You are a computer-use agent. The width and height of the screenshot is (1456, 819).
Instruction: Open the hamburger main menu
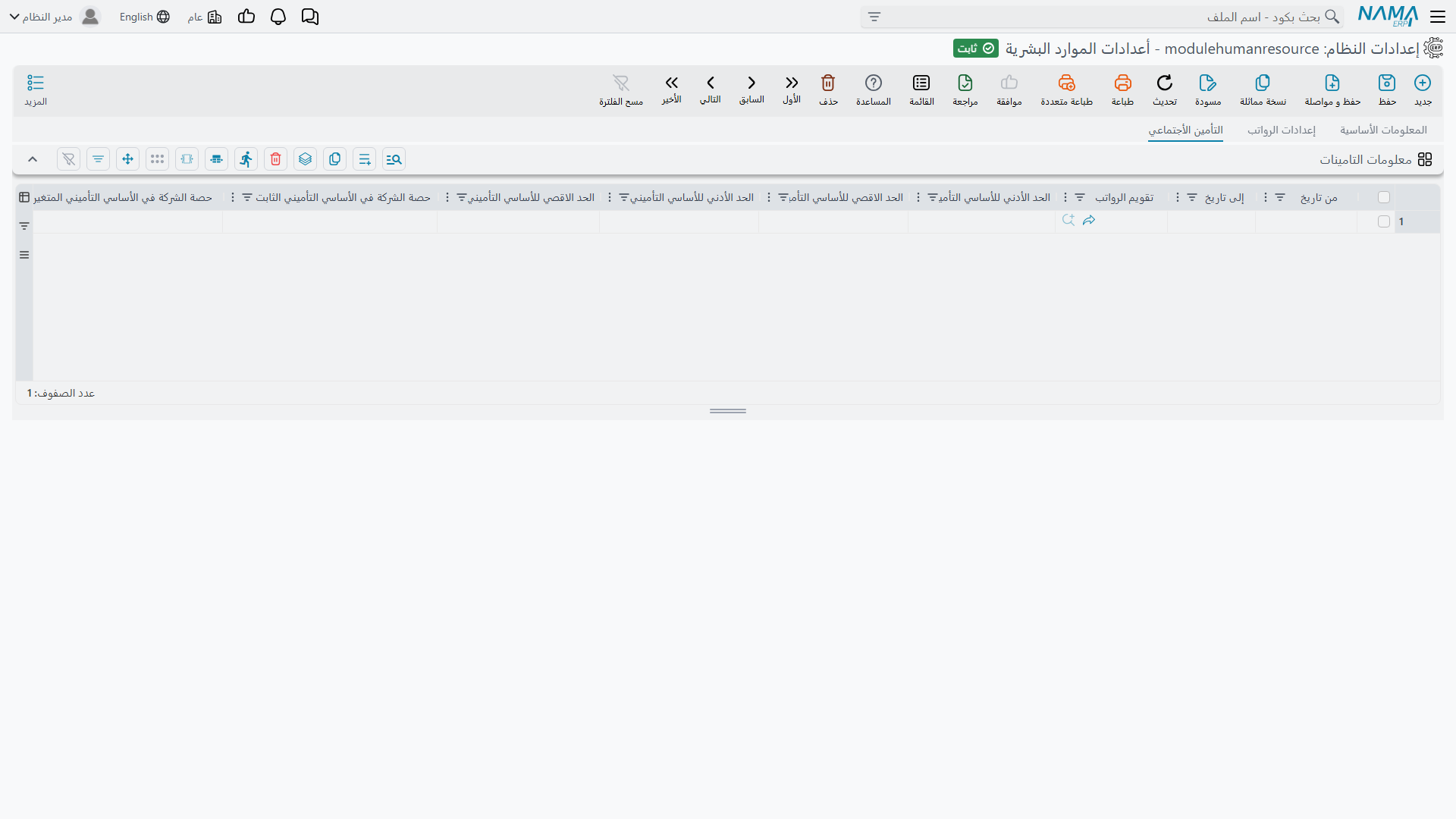click(1438, 17)
